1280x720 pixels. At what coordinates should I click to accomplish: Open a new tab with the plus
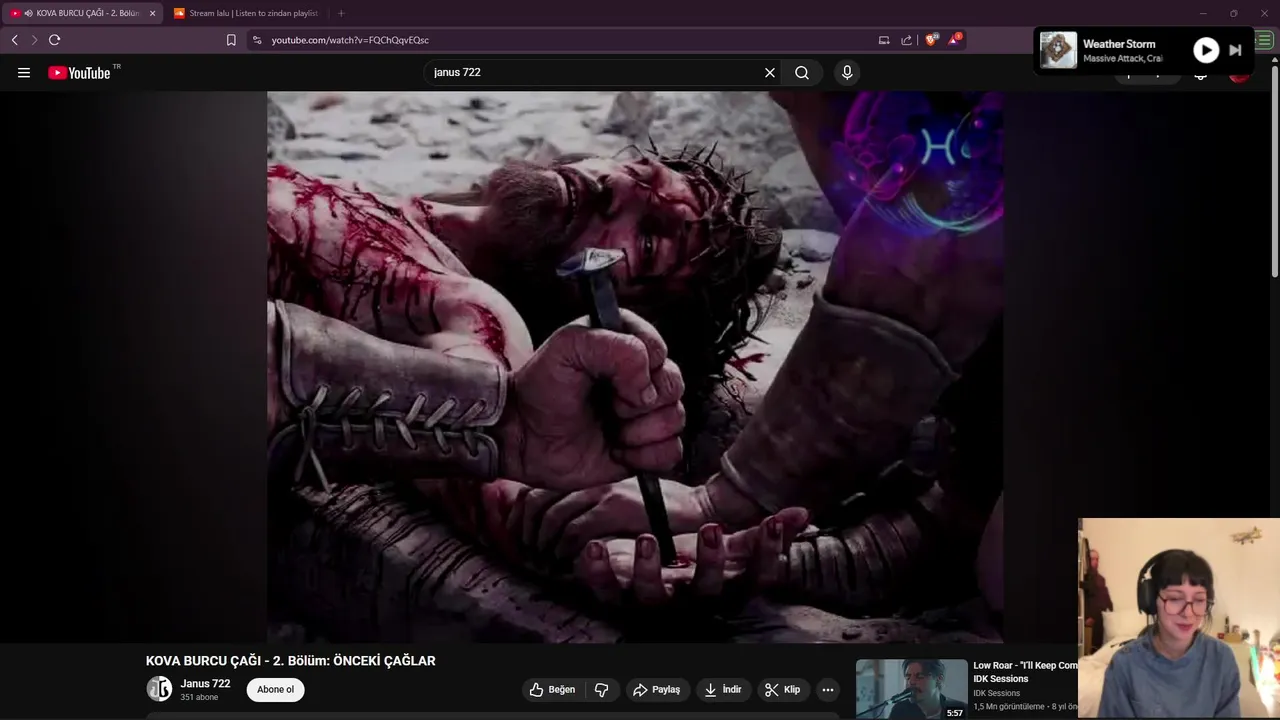(341, 13)
